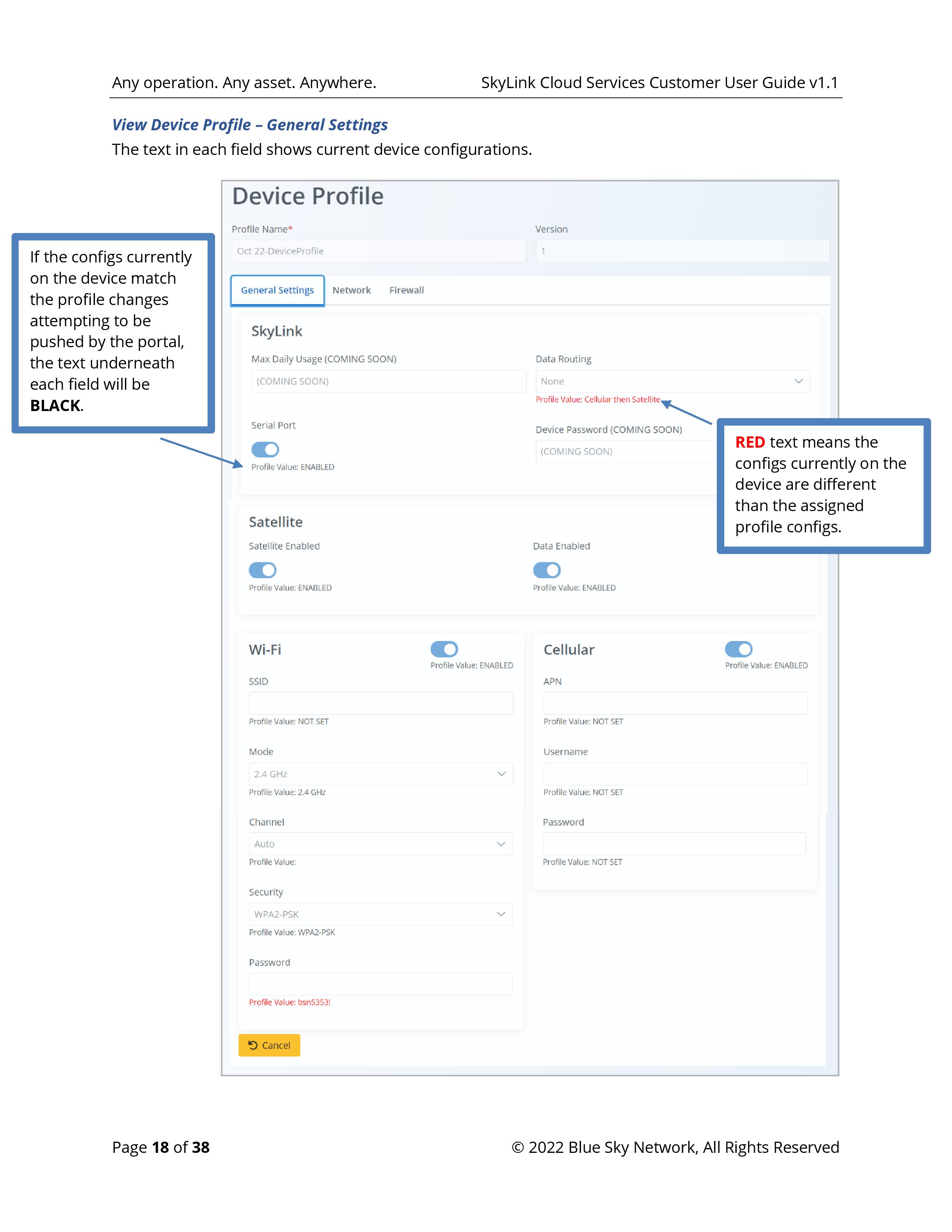The image size is (952, 1232).
Task: Click 'Profile Value: WPA2-PSK' text
Action: click(292, 933)
